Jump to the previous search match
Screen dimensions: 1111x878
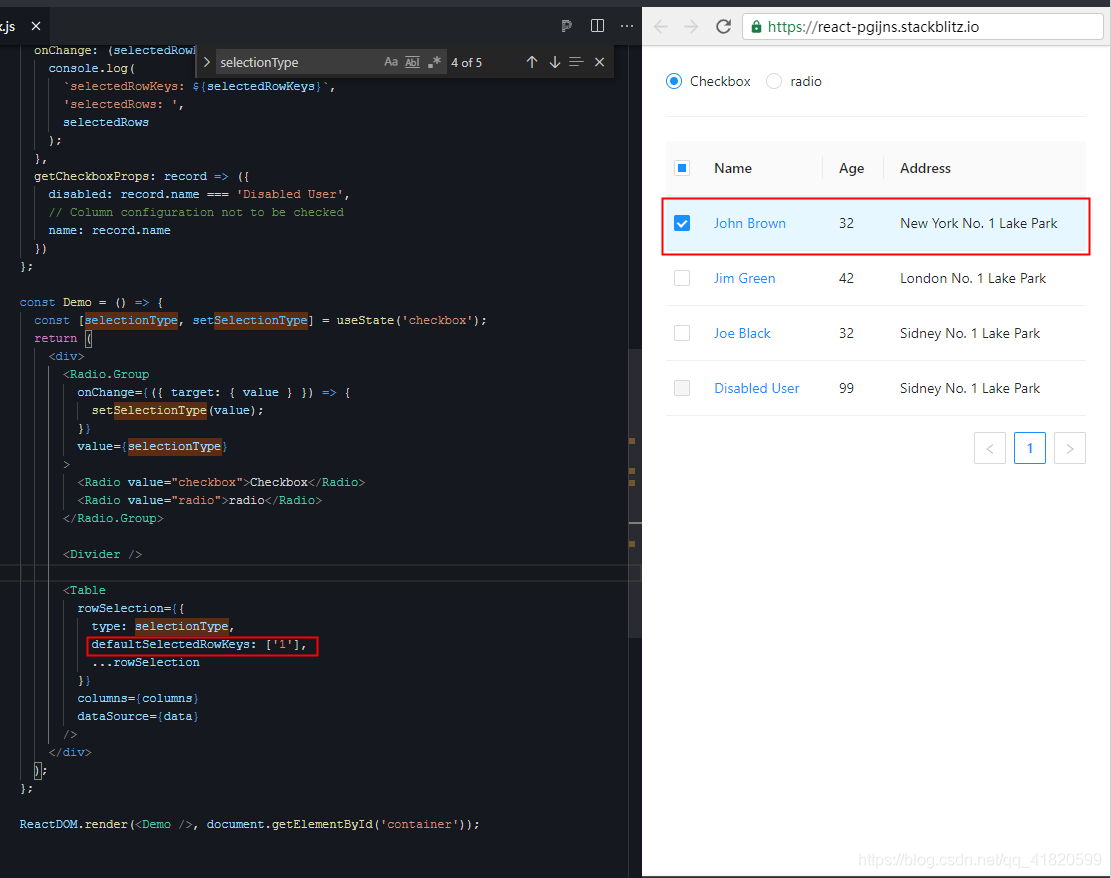pyautogui.click(x=532, y=61)
